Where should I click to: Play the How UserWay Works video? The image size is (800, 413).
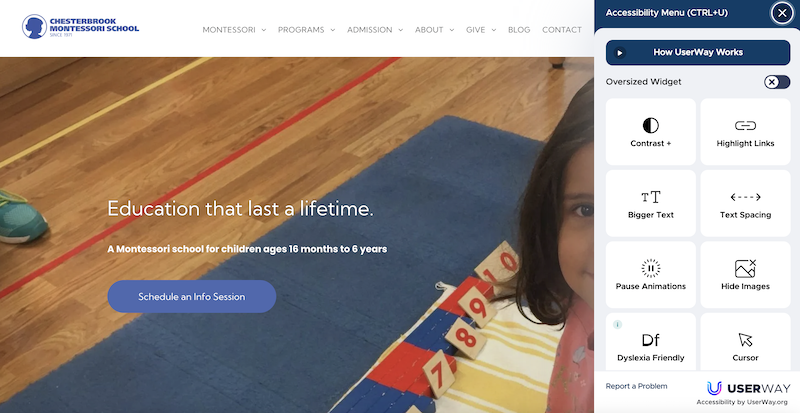(x=698, y=53)
